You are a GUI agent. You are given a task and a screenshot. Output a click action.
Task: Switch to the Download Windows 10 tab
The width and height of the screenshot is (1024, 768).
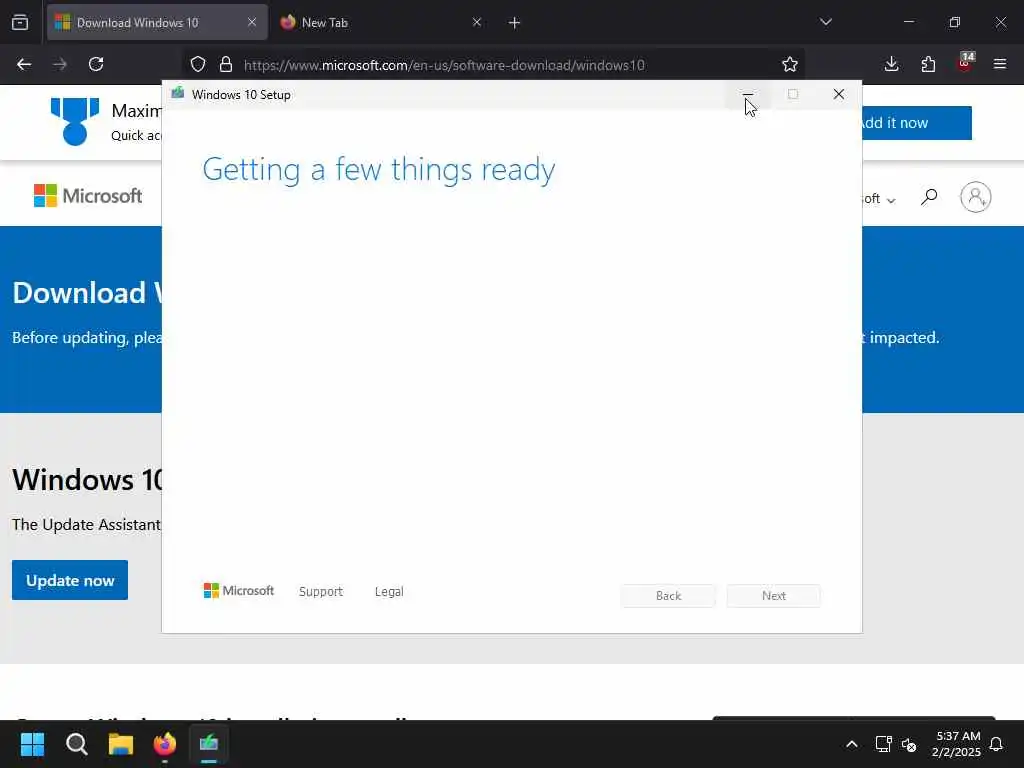[x=157, y=22]
